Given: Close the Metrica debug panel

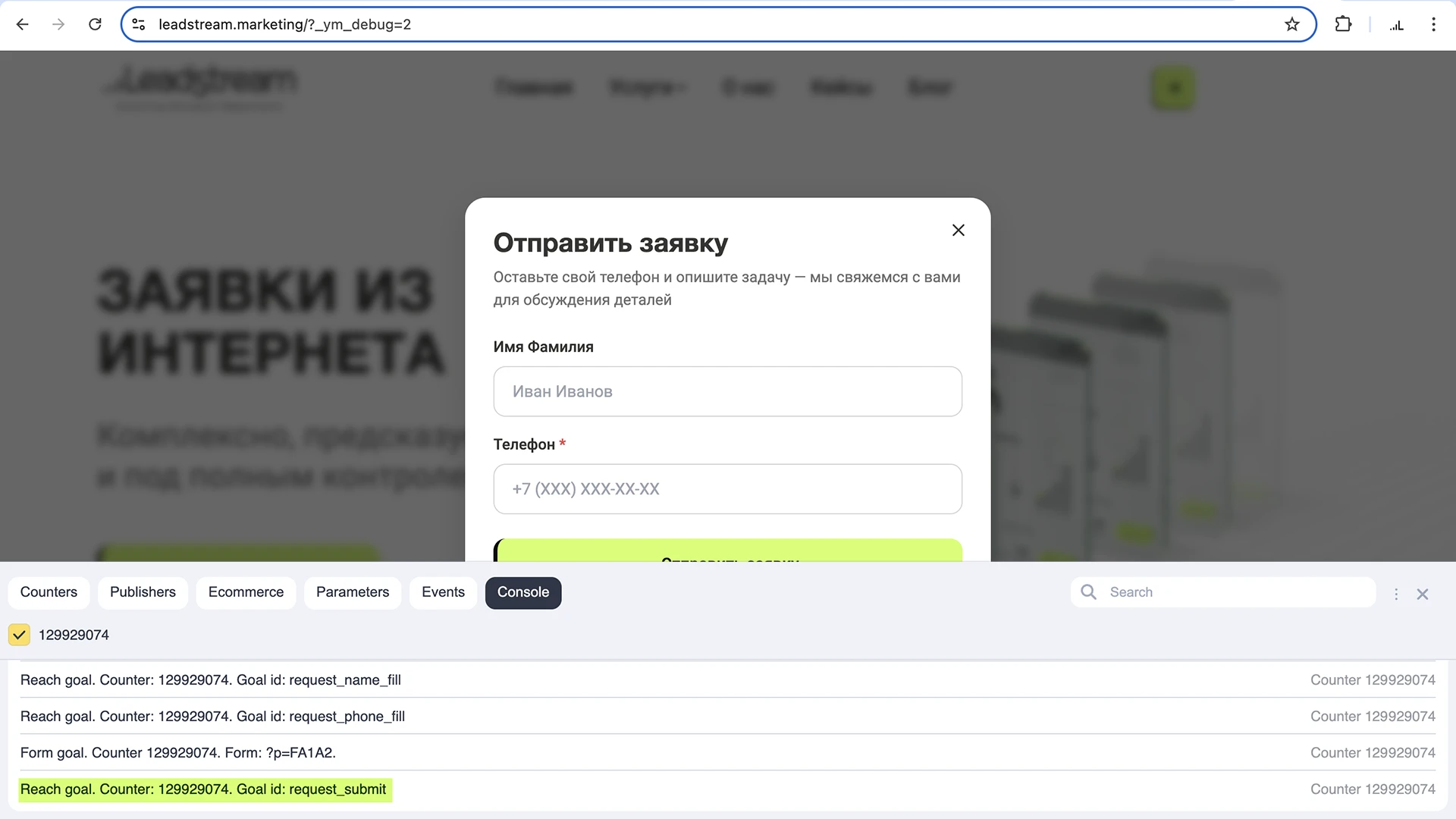Looking at the screenshot, I should click(1423, 595).
